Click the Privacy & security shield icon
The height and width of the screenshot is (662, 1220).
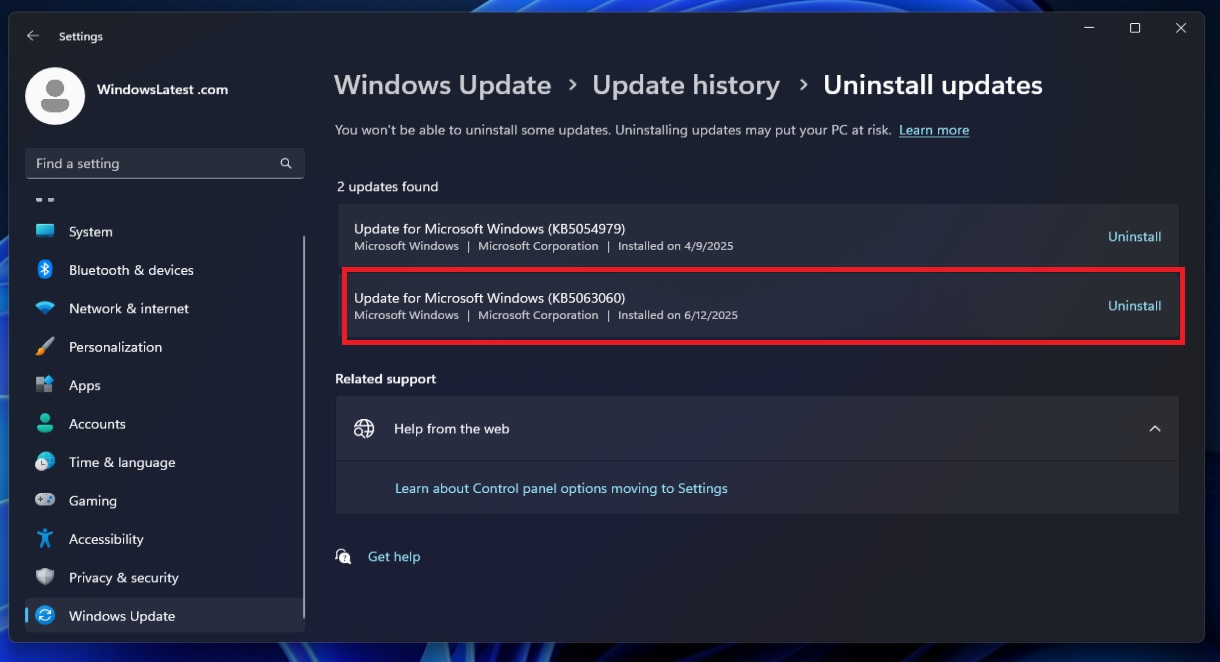click(x=45, y=577)
